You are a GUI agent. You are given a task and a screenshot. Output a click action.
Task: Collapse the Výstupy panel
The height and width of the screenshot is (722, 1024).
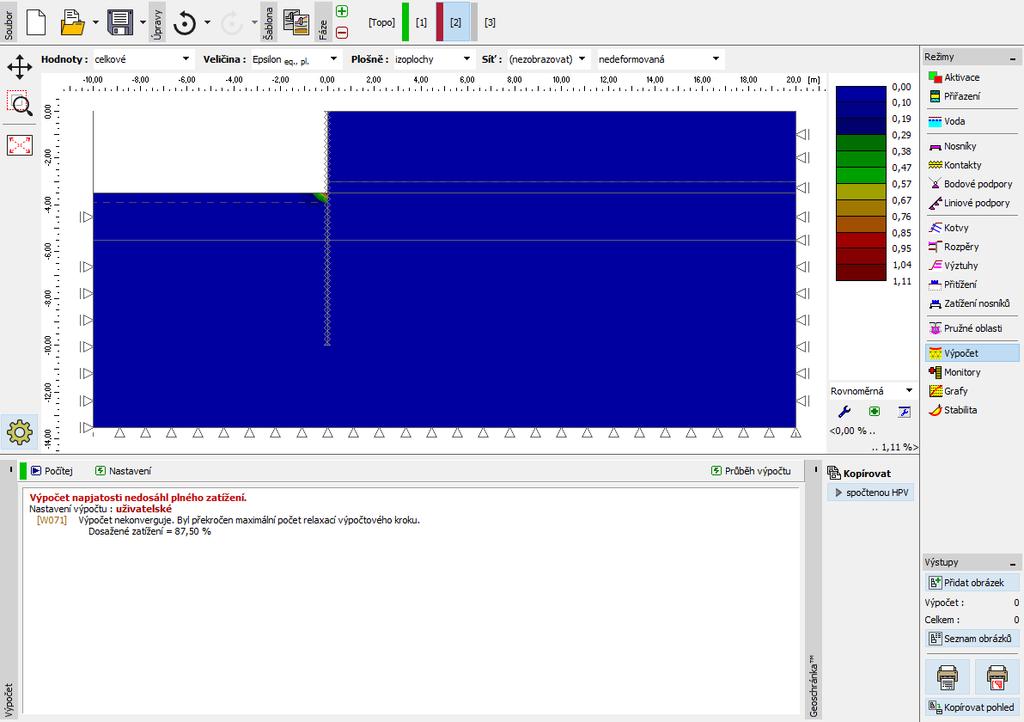1013,563
